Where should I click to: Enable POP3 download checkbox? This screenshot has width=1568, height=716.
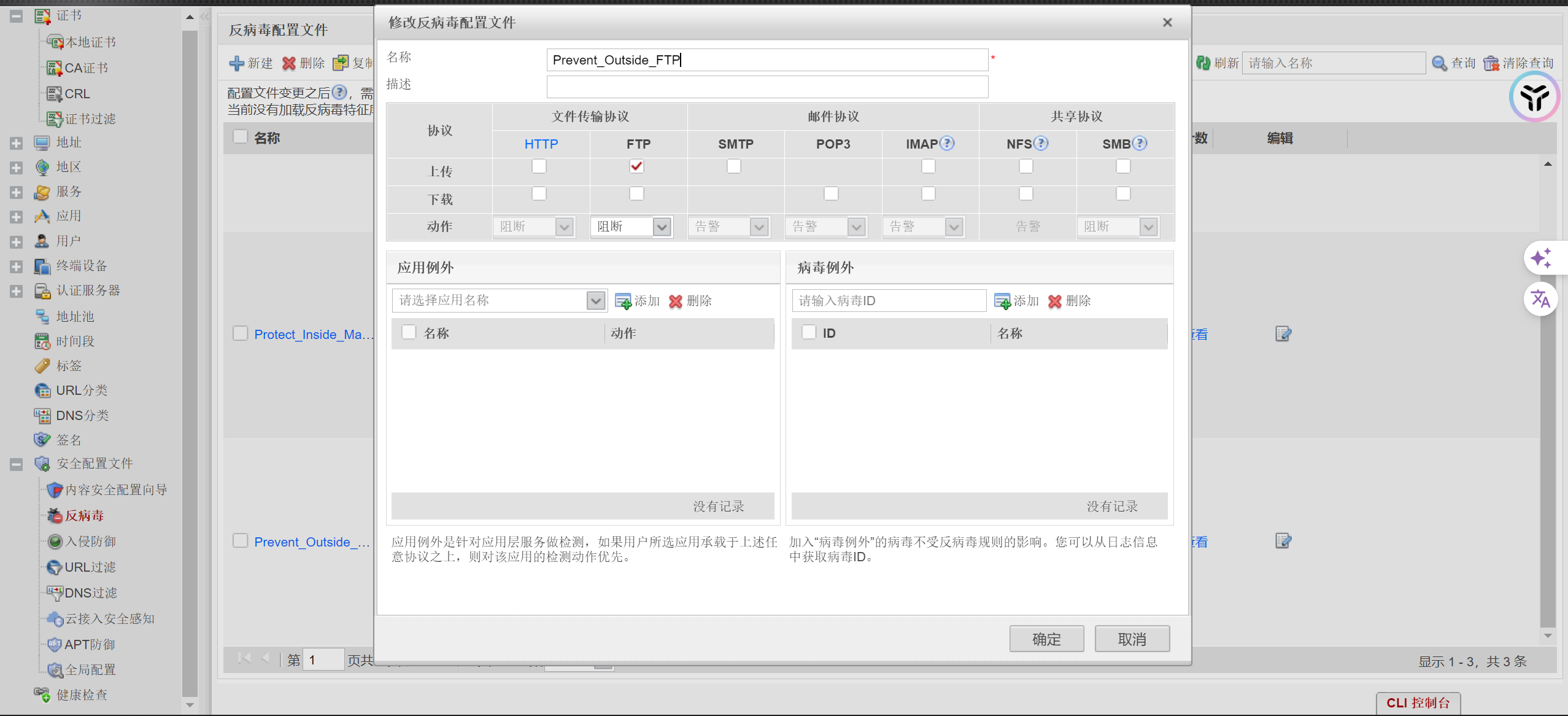tap(831, 193)
